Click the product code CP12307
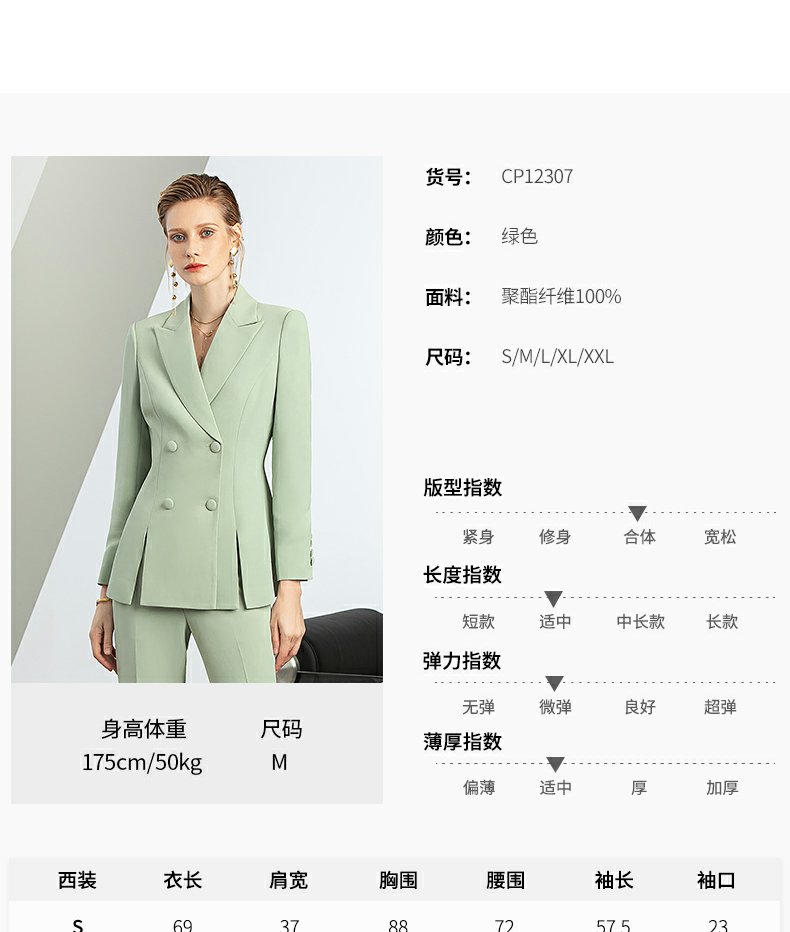Image resolution: width=790 pixels, height=932 pixels. (x=537, y=177)
